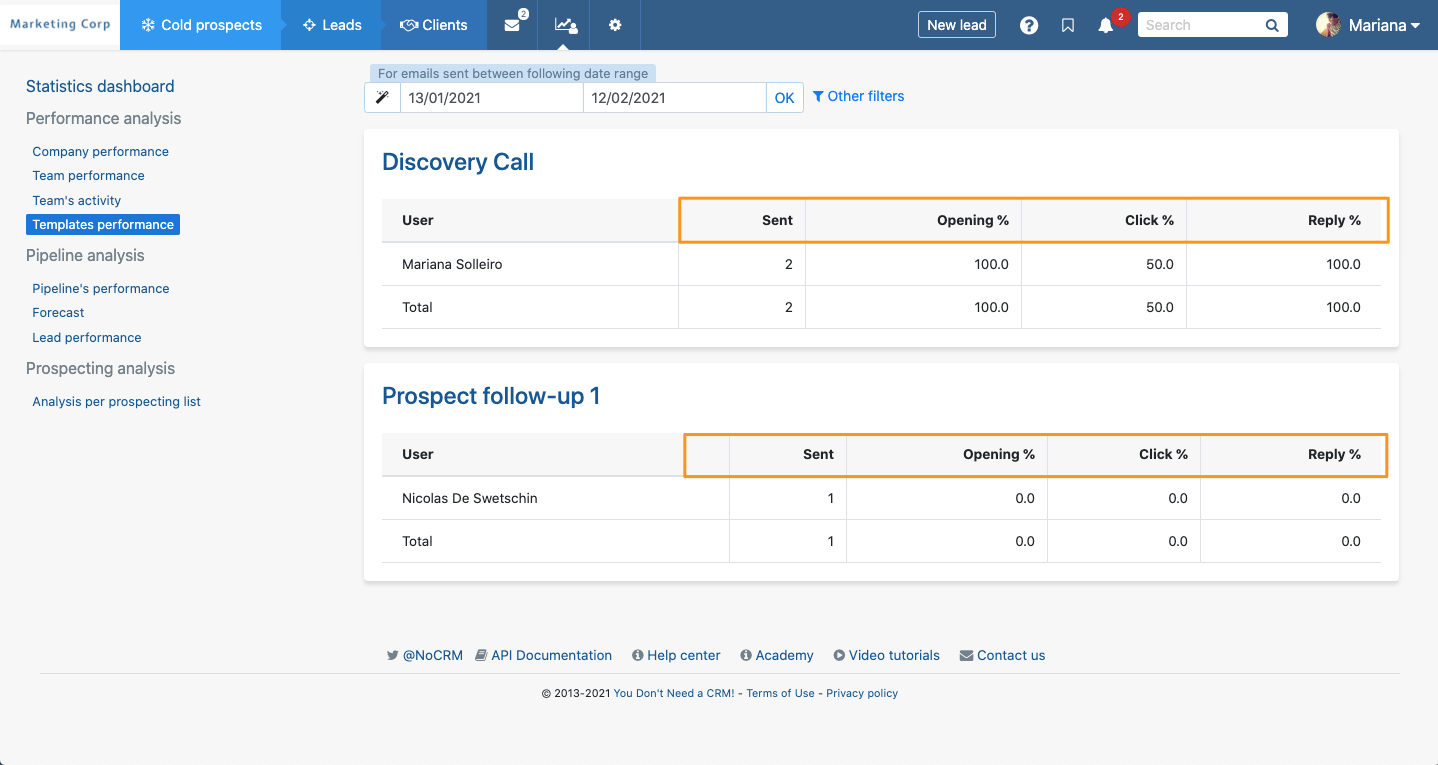The image size is (1438, 765).
Task: Switch to the Leads tab
Action: point(332,25)
